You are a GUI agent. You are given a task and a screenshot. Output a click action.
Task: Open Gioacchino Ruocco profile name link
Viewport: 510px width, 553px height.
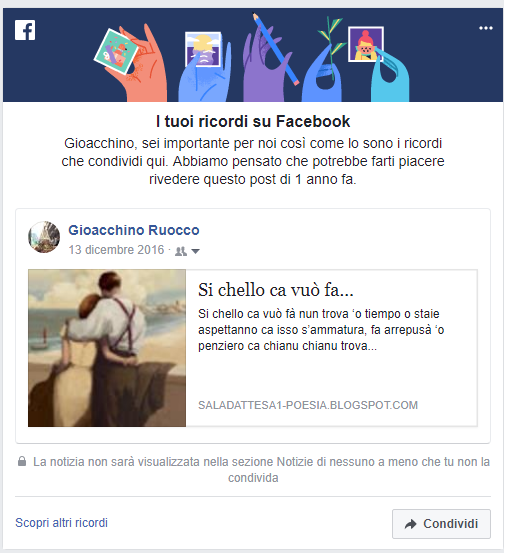tap(134, 230)
